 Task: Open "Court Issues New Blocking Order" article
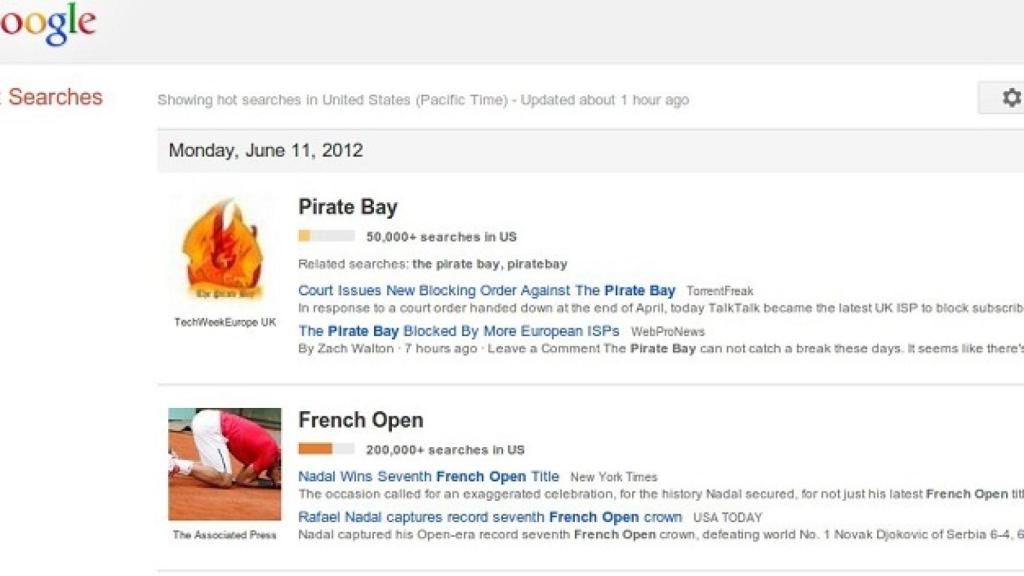pyautogui.click(x=486, y=291)
